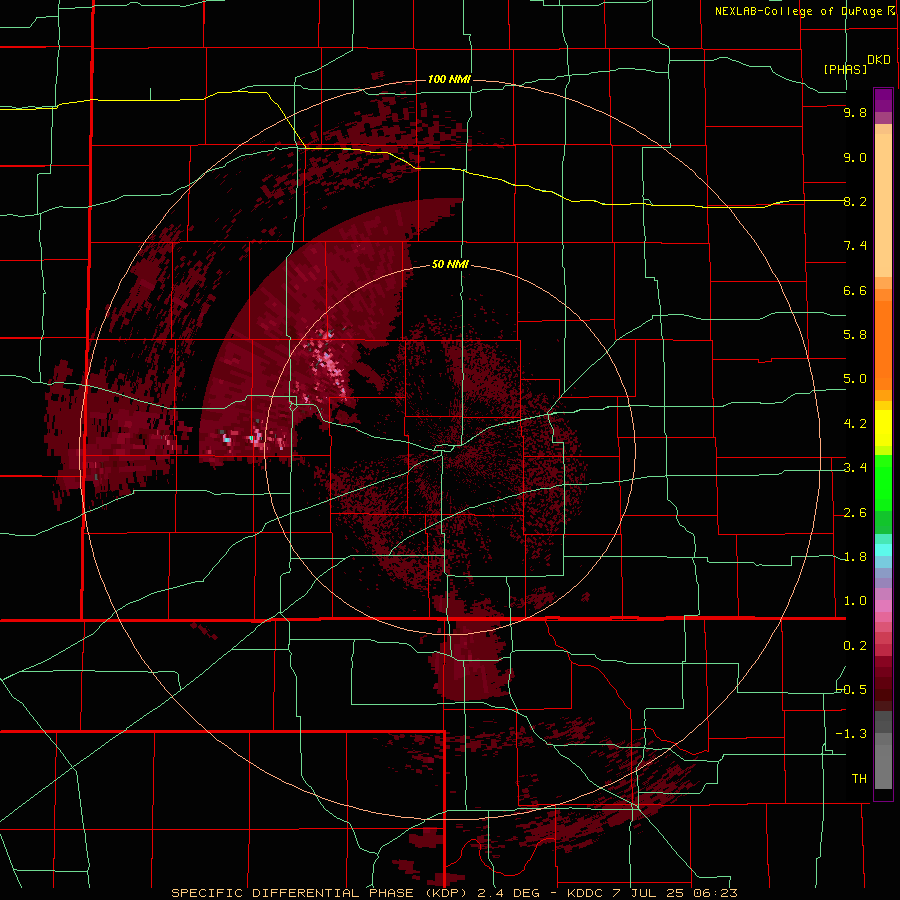Click the 4.2 scale value
This screenshot has height=900, width=900.
tap(855, 424)
